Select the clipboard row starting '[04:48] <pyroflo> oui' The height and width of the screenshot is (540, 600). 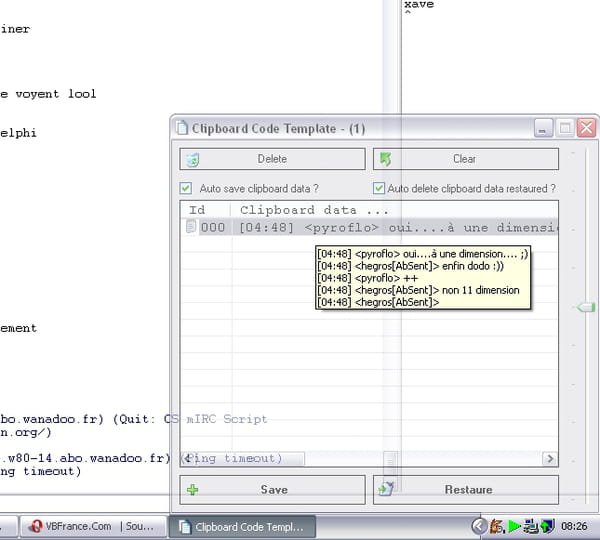(x=370, y=227)
